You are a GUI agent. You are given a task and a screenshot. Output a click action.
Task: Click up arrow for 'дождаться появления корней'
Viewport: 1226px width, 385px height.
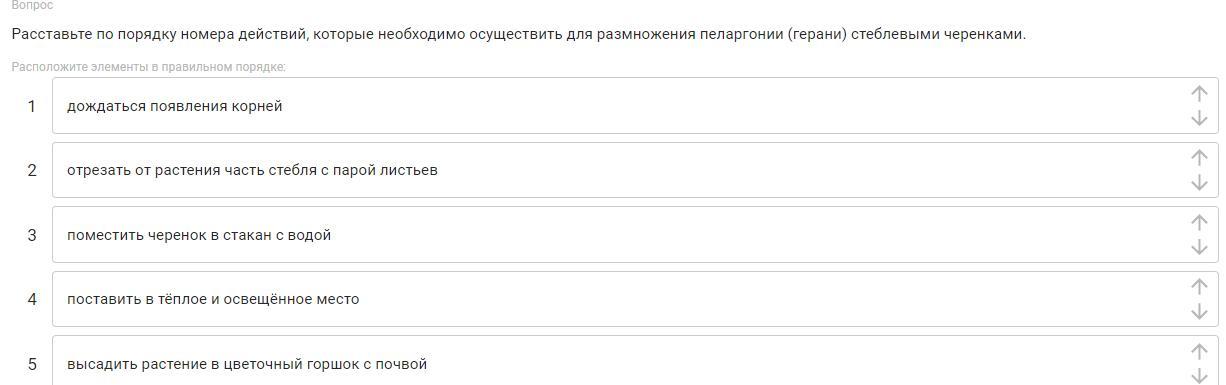[1199, 93]
